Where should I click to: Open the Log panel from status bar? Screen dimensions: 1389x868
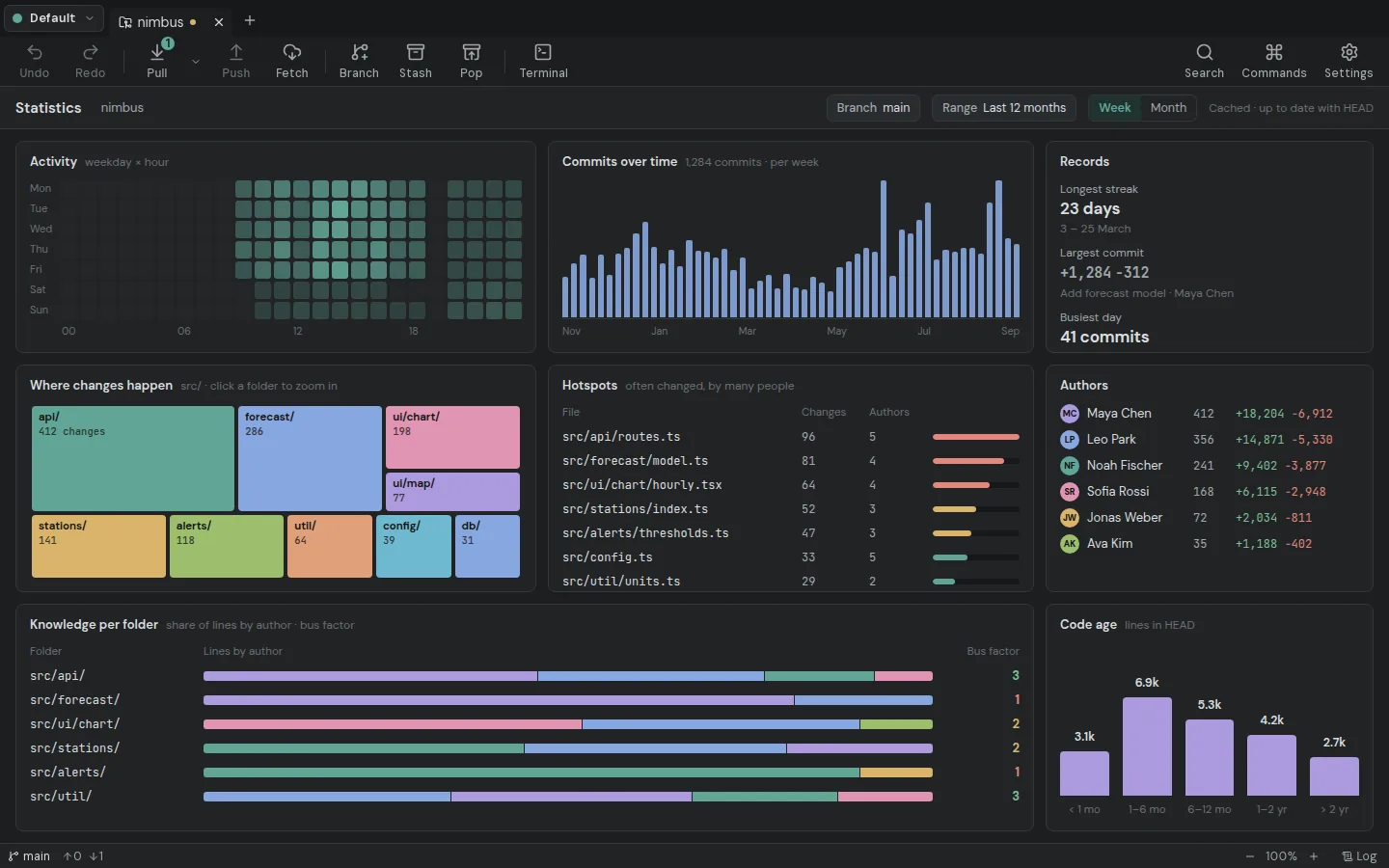point(1359,856)
